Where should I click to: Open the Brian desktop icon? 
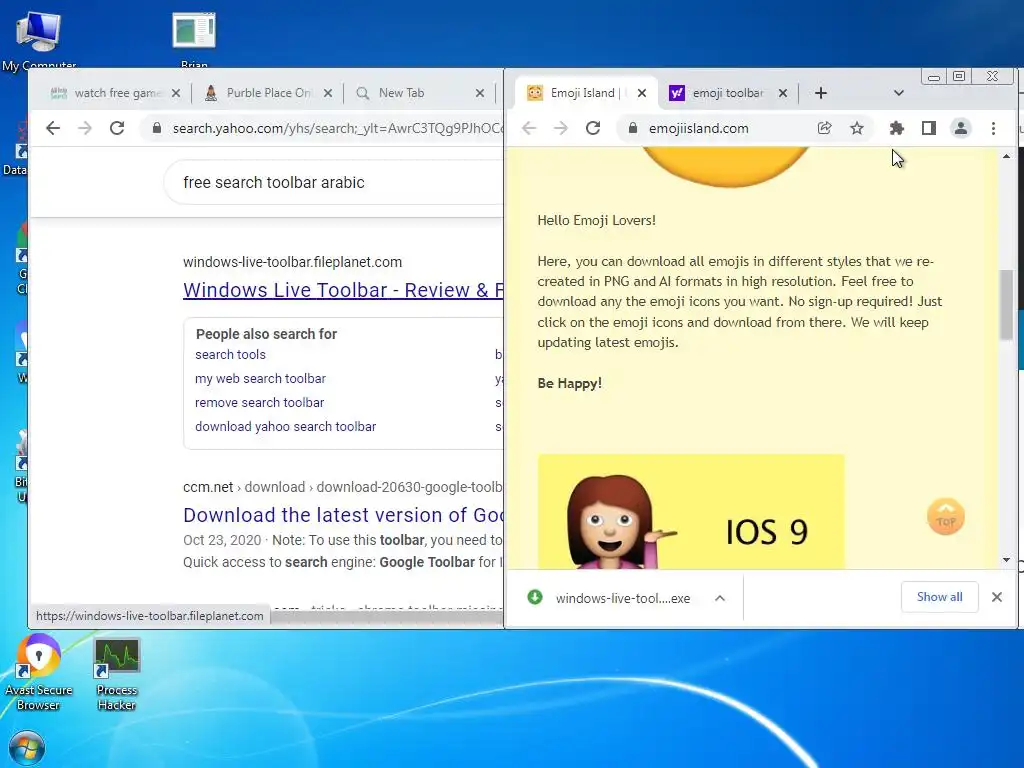pyautogui.click(x=194, y=39)
